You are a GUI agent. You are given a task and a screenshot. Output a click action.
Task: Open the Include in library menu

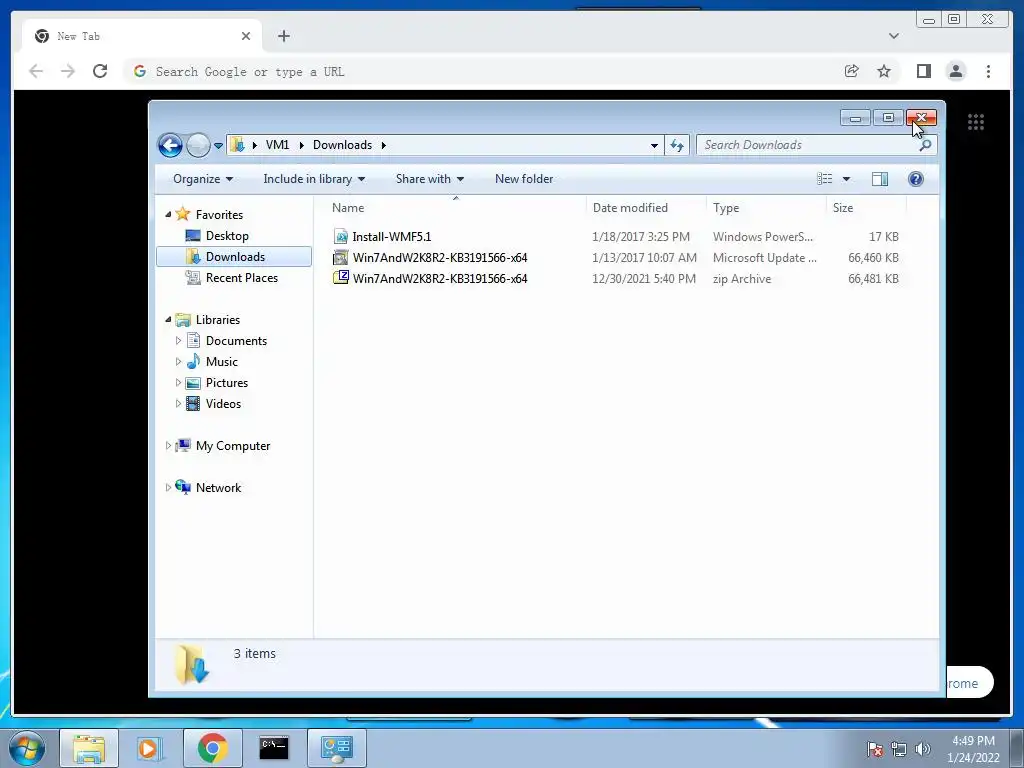pyautogui.click(x=314, y=179)
